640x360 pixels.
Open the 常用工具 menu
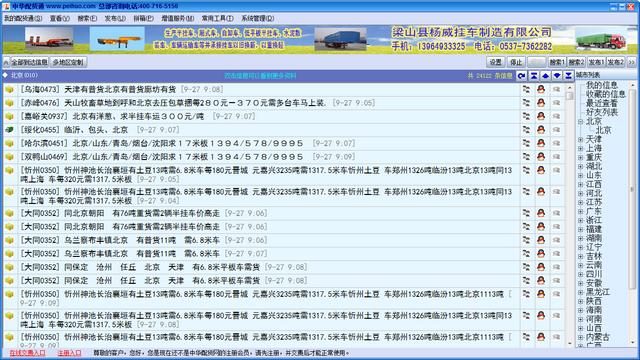(x=218, y=18)
